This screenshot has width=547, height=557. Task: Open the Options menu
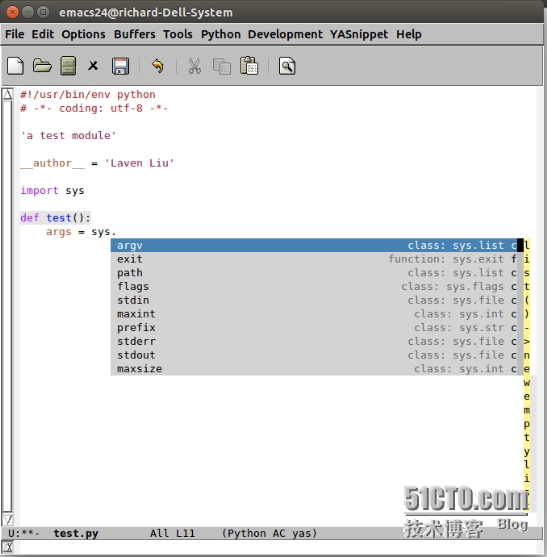tap(83, 34)
